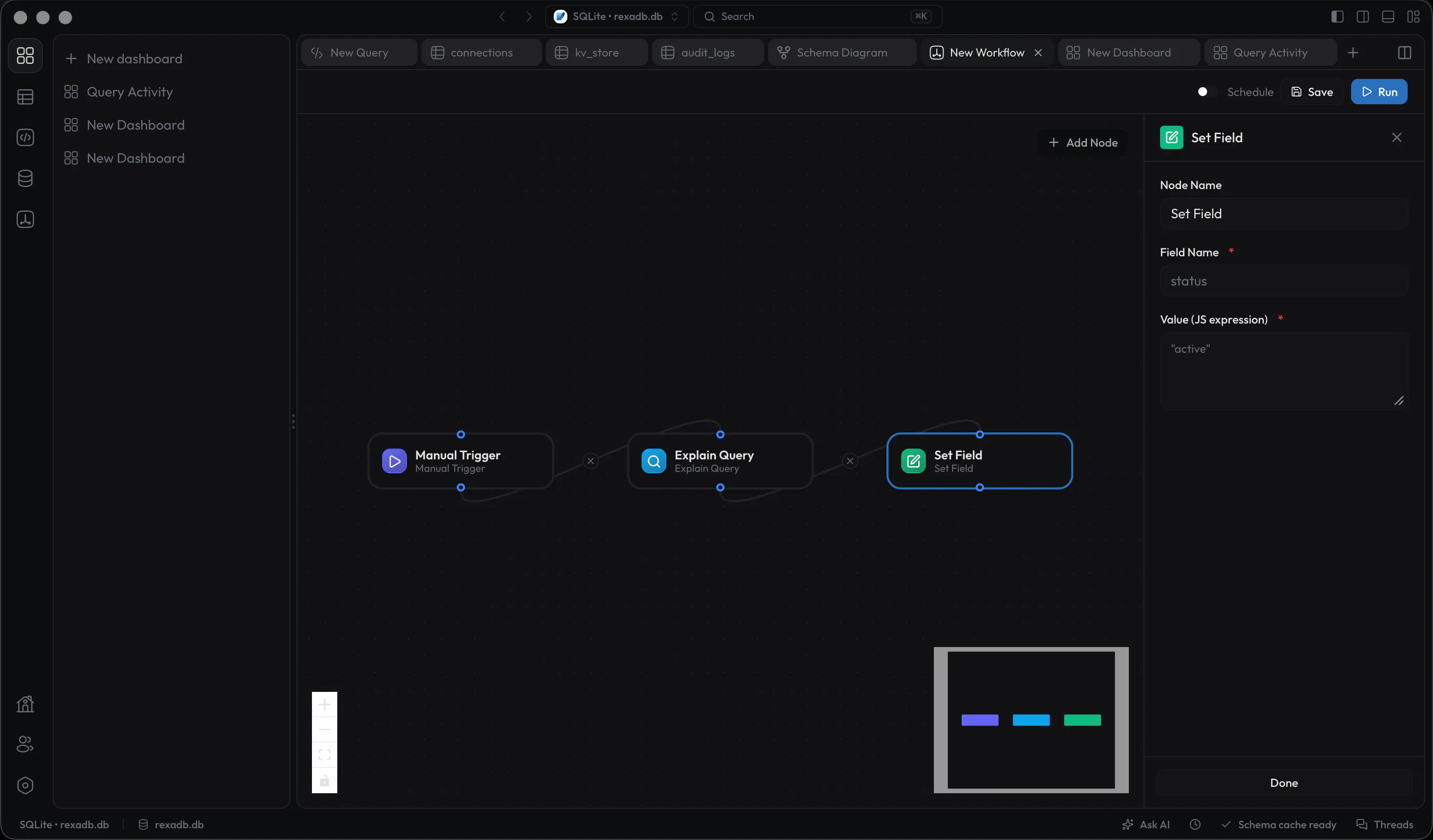The width and height of the screenshot is (1433, 840).
Task: Click SQLite · rexadb.db in status bar
Action: point(64,825)
